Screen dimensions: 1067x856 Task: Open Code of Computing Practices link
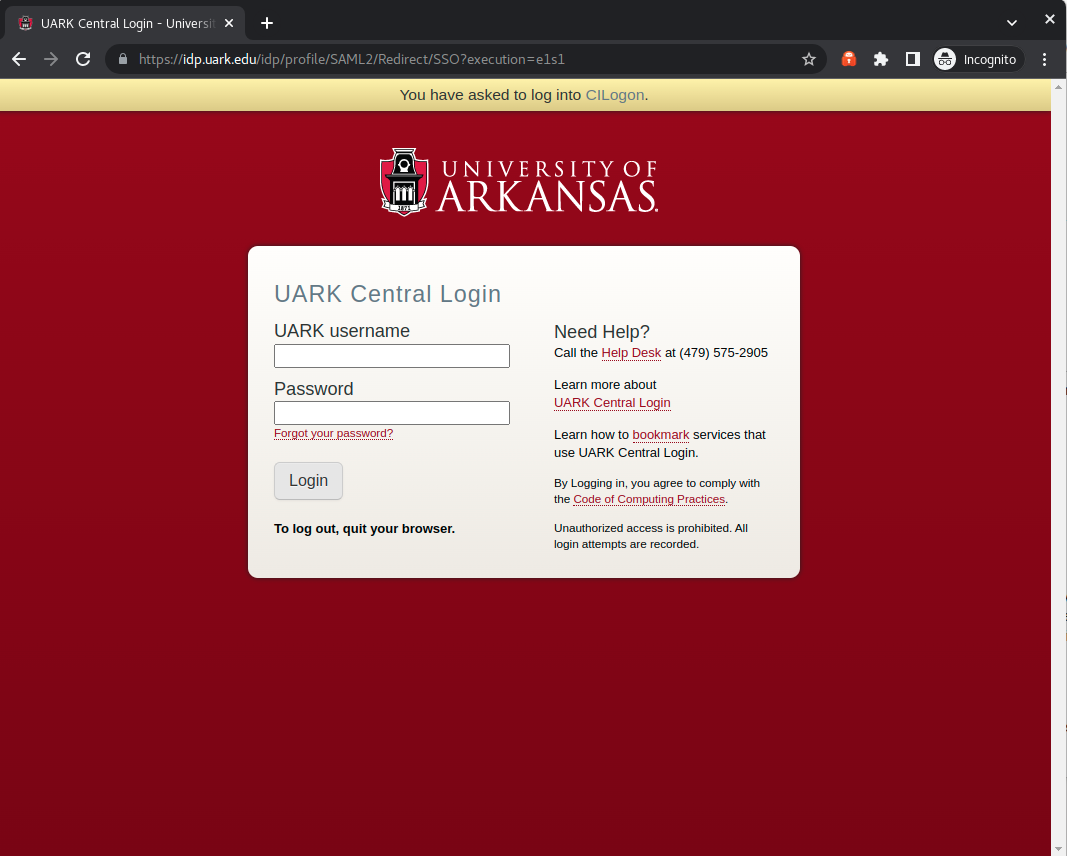click(x=649, y=499)
